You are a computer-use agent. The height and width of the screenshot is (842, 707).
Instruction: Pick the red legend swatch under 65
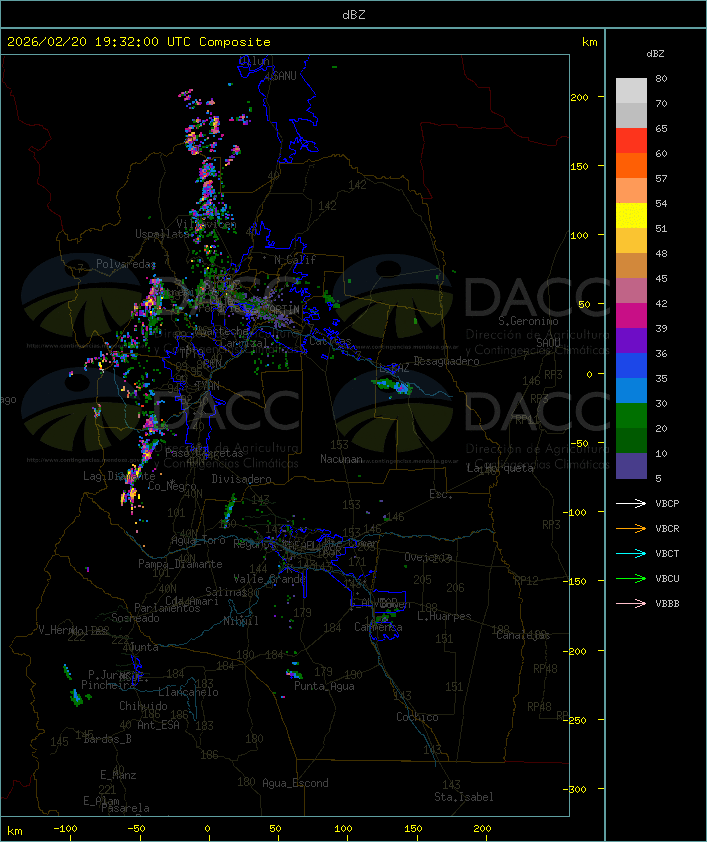point(631,141)
